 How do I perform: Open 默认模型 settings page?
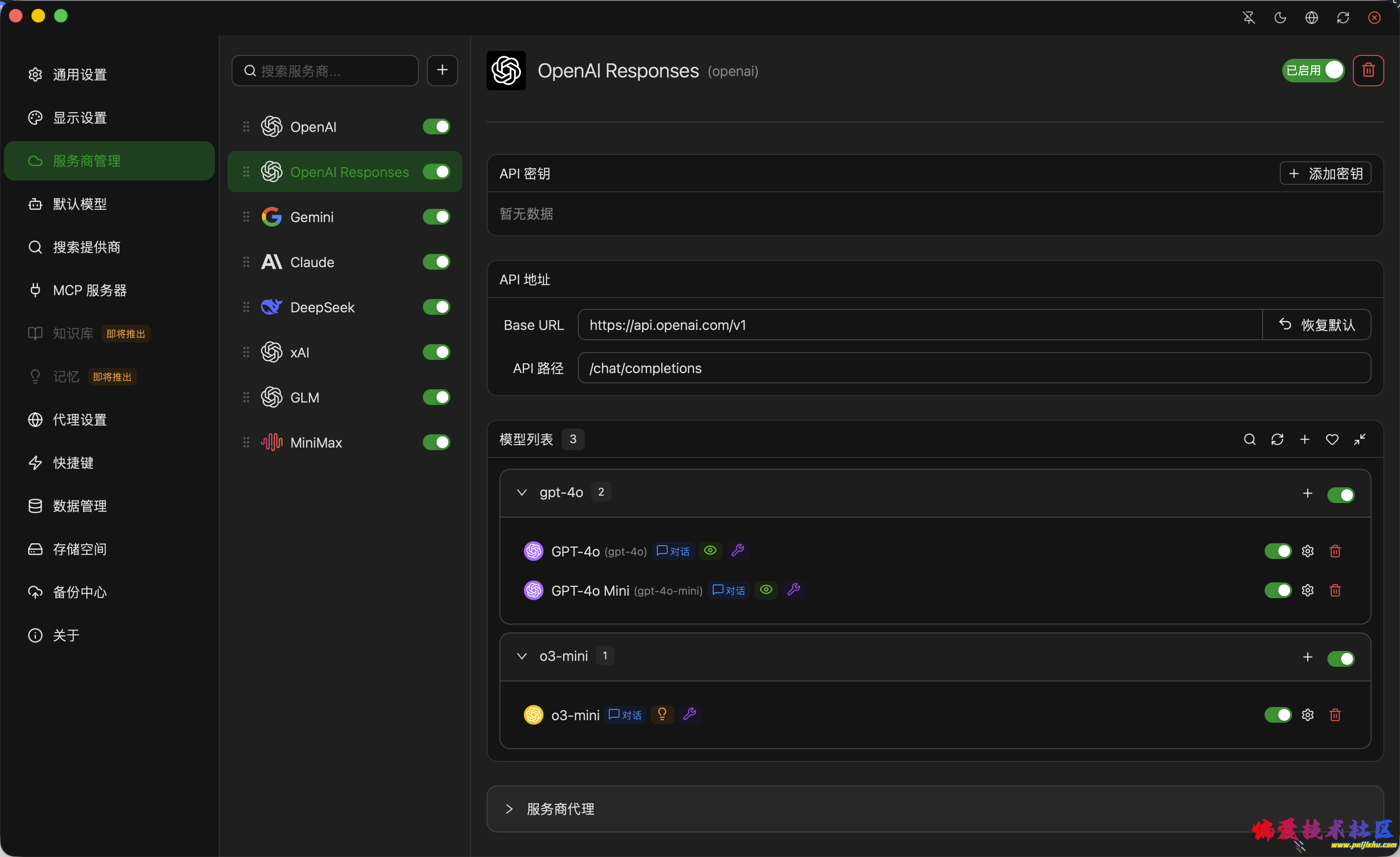point(79,204)
